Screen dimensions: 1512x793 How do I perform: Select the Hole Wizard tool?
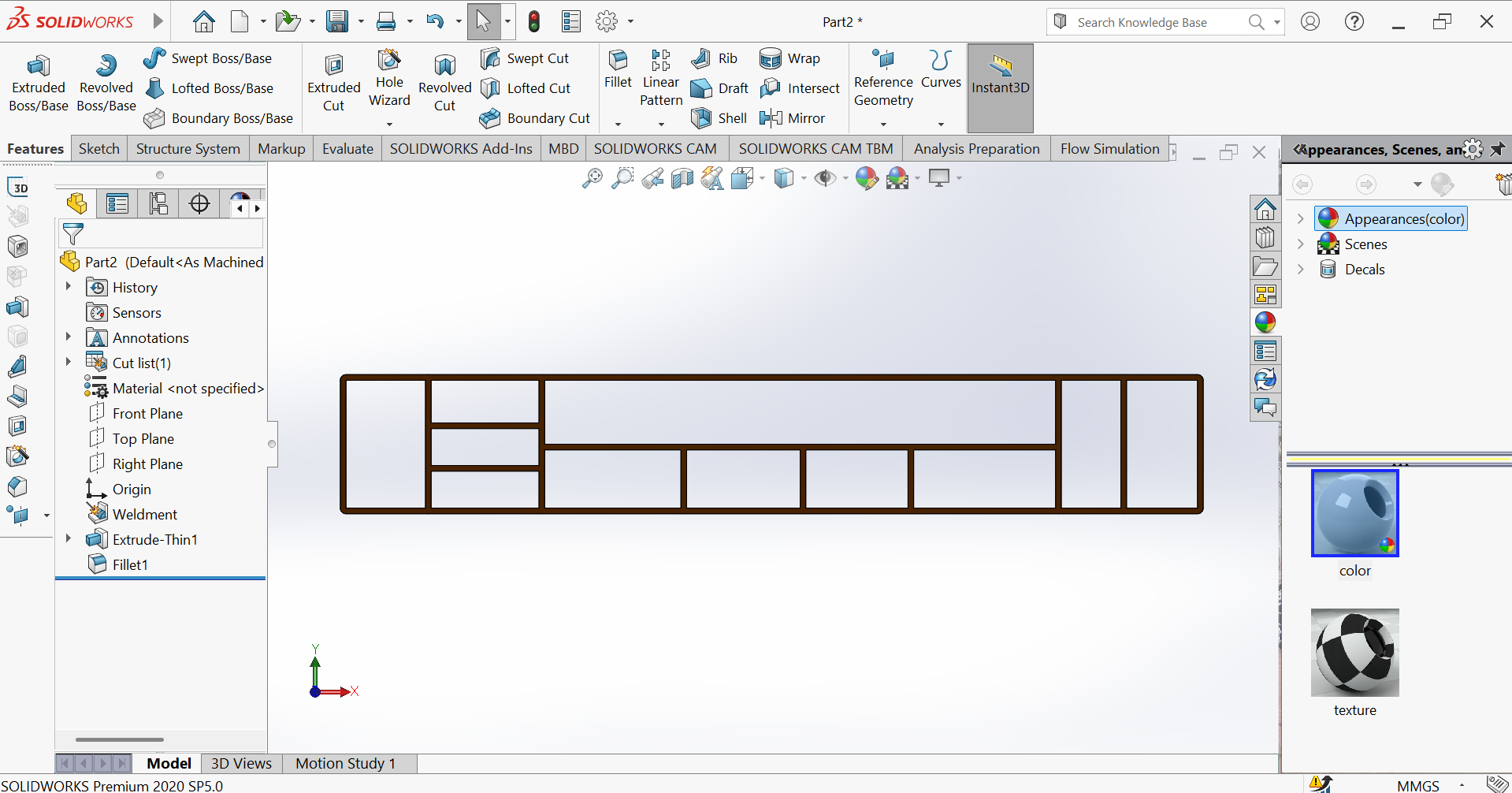tap(389, 79)
